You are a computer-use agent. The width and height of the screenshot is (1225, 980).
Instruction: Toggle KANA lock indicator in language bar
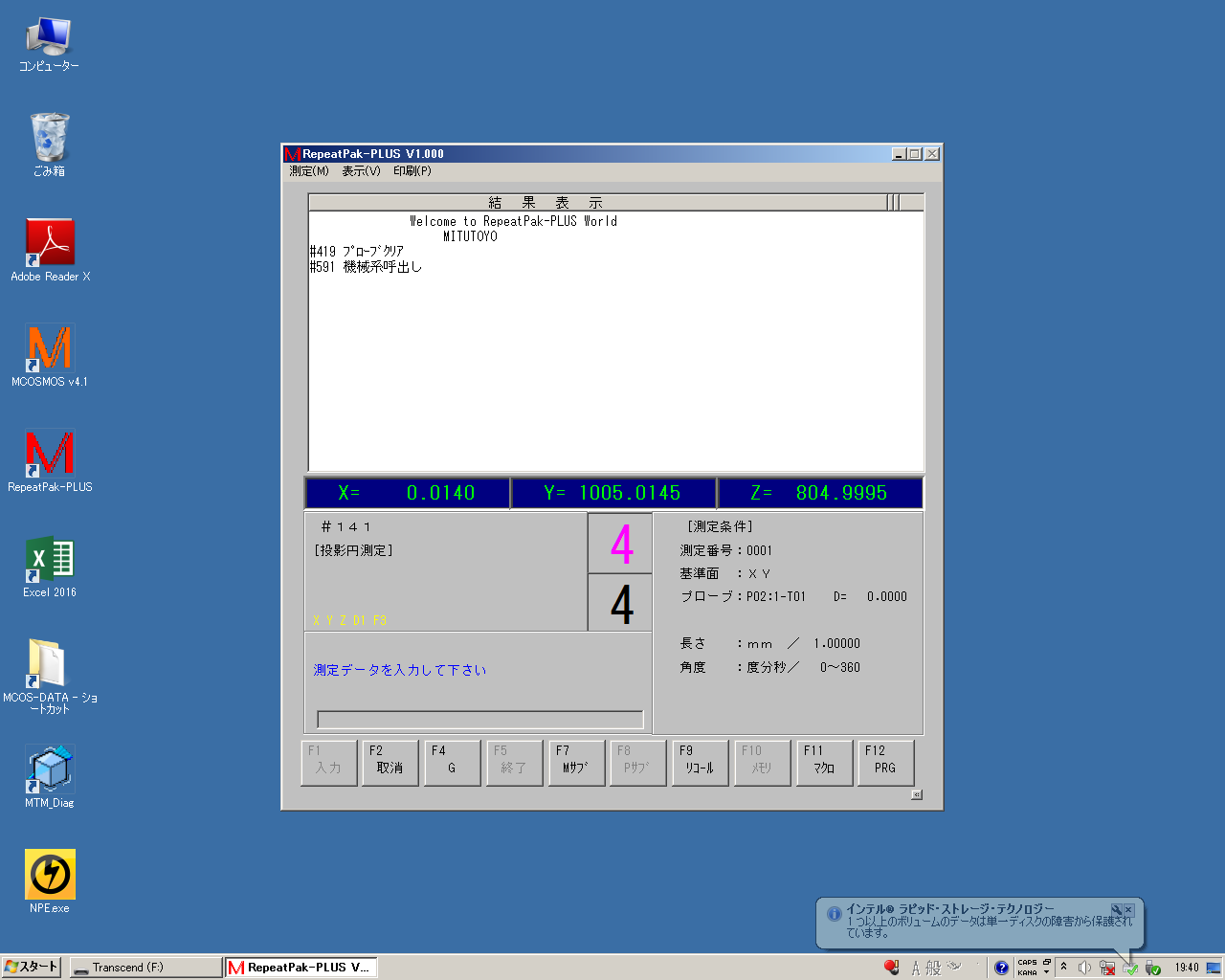[x=1027, y=972]
